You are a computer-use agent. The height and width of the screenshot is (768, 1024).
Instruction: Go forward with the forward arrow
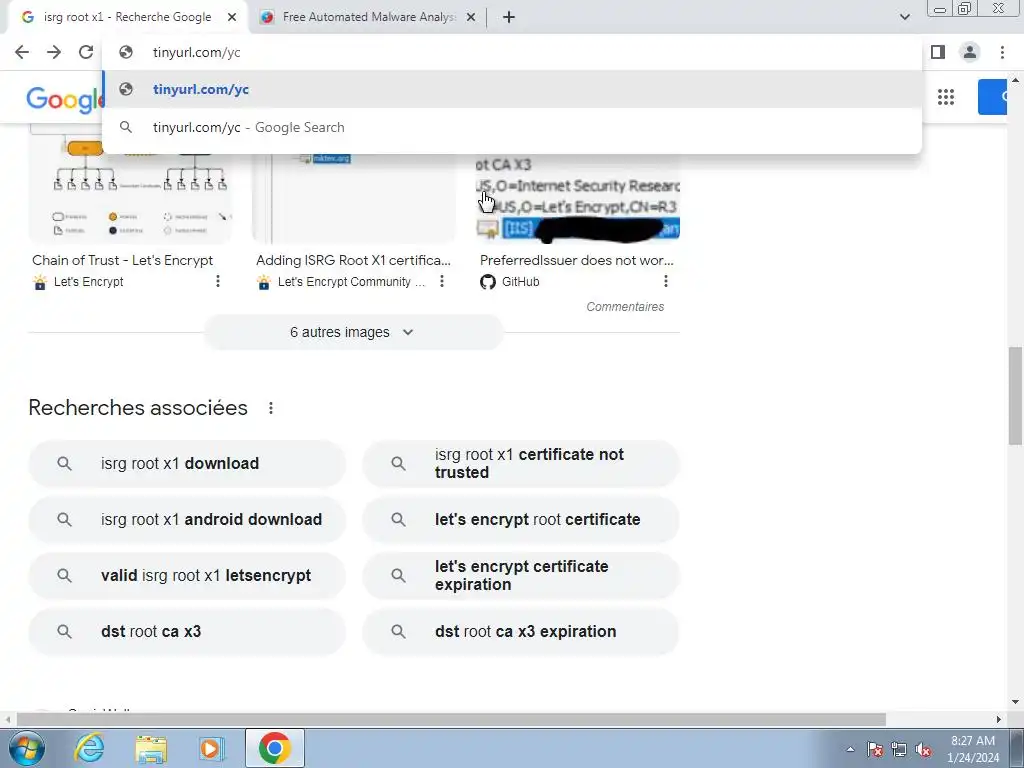pyautogui.click(x=54, y=52)
